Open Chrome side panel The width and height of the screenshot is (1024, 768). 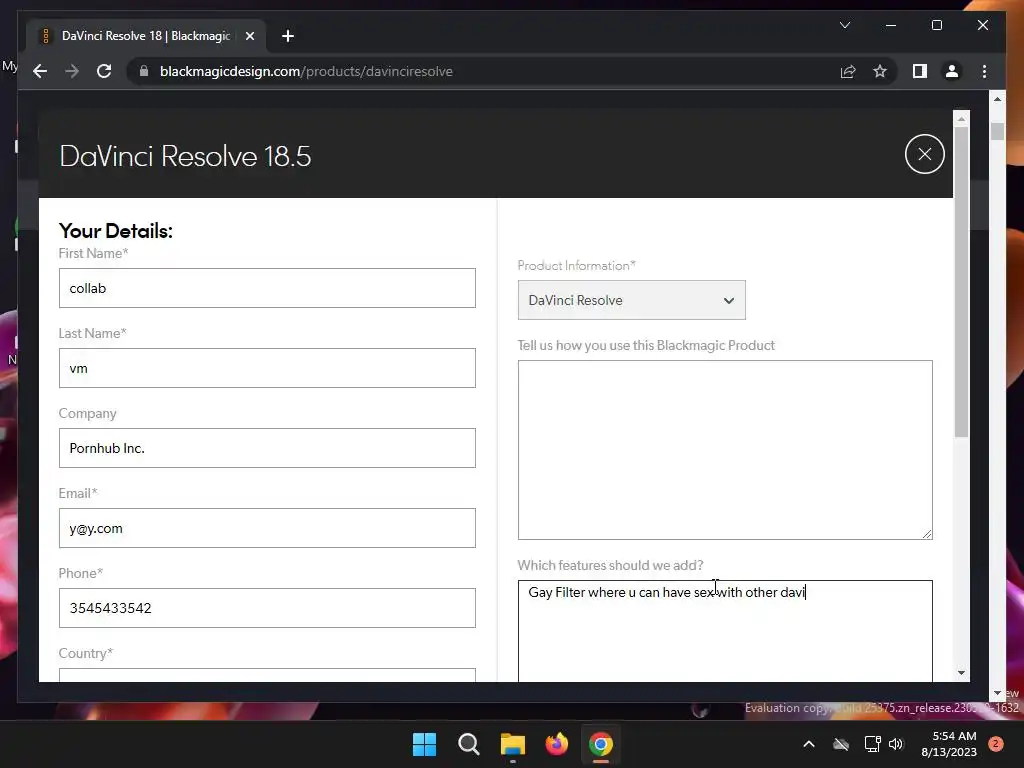[920, 71]
